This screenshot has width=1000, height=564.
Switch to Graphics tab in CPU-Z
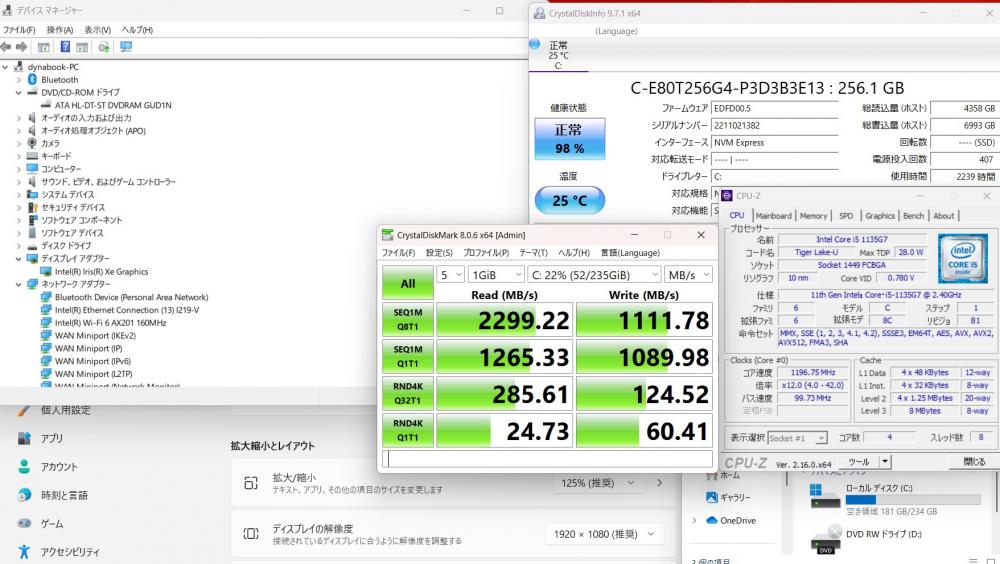click(880, 216)
